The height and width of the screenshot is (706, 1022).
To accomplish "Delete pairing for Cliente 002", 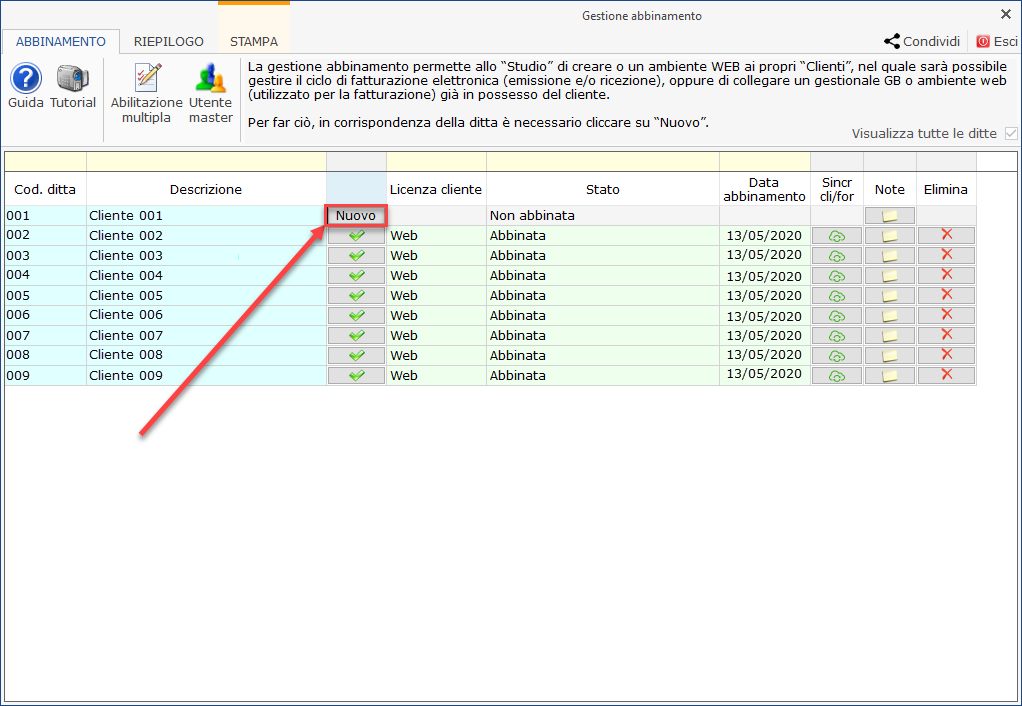I will tap(946, 235).
